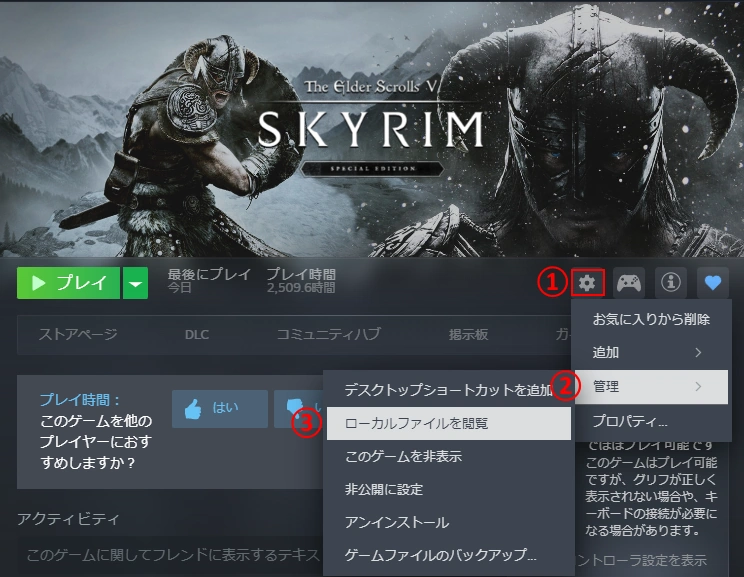Click the thumbs-up はい button
Viewport: 744px width, 577px height.
click(219, 408)
